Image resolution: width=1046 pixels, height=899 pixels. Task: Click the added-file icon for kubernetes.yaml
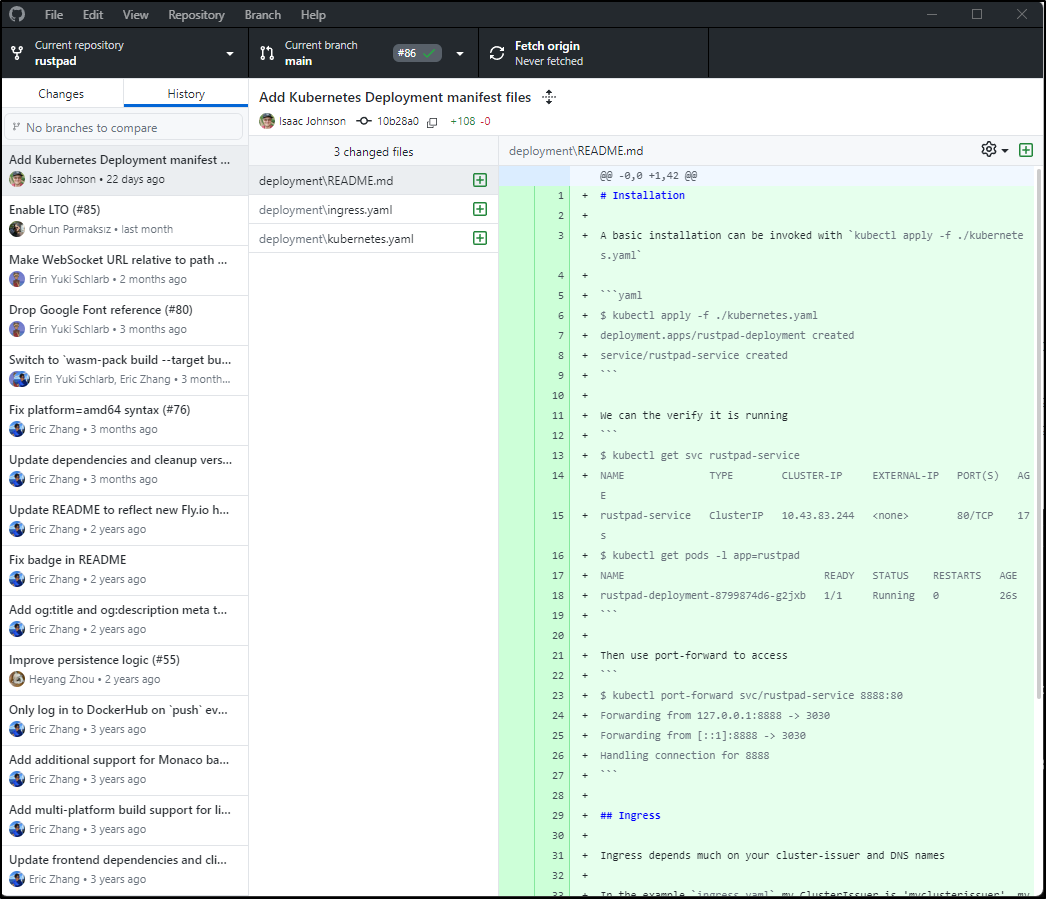coord(480,238)
